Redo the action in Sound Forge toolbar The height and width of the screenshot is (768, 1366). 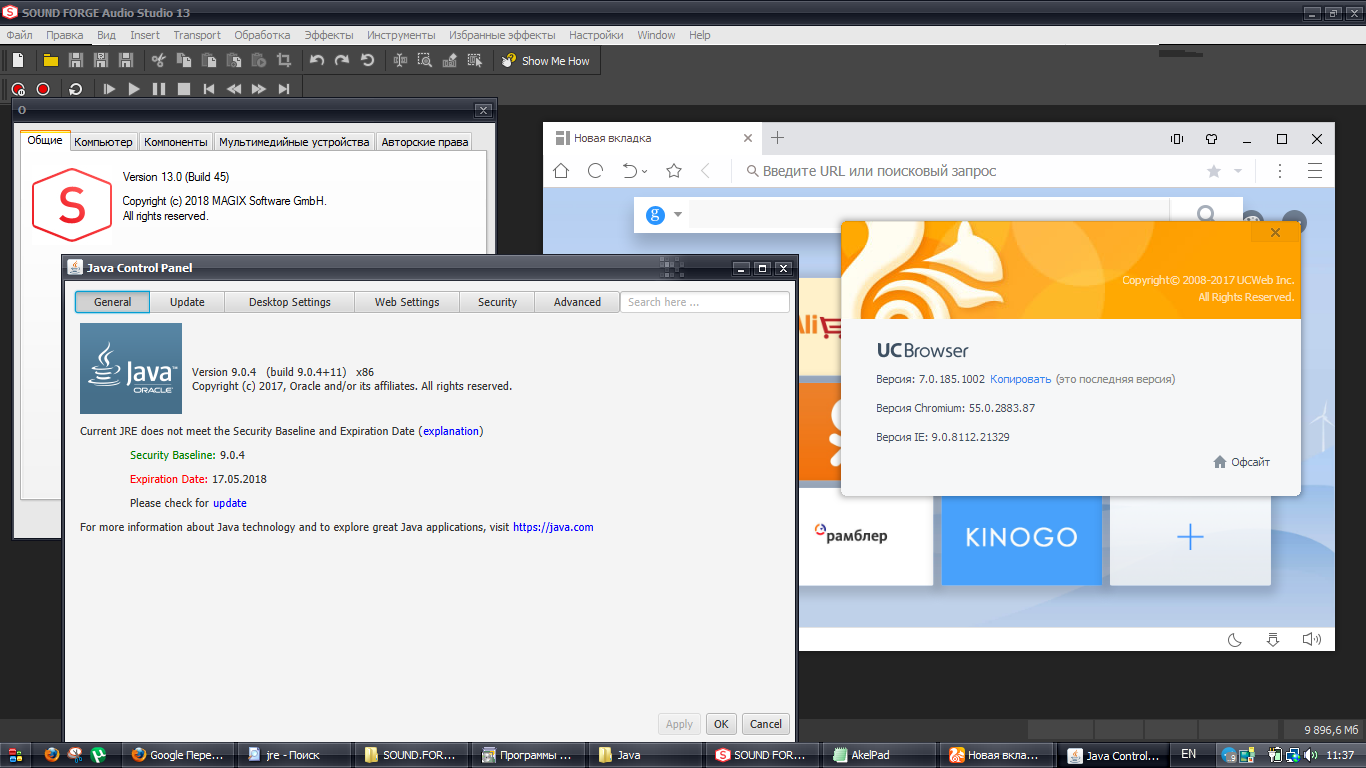[342, 61]
